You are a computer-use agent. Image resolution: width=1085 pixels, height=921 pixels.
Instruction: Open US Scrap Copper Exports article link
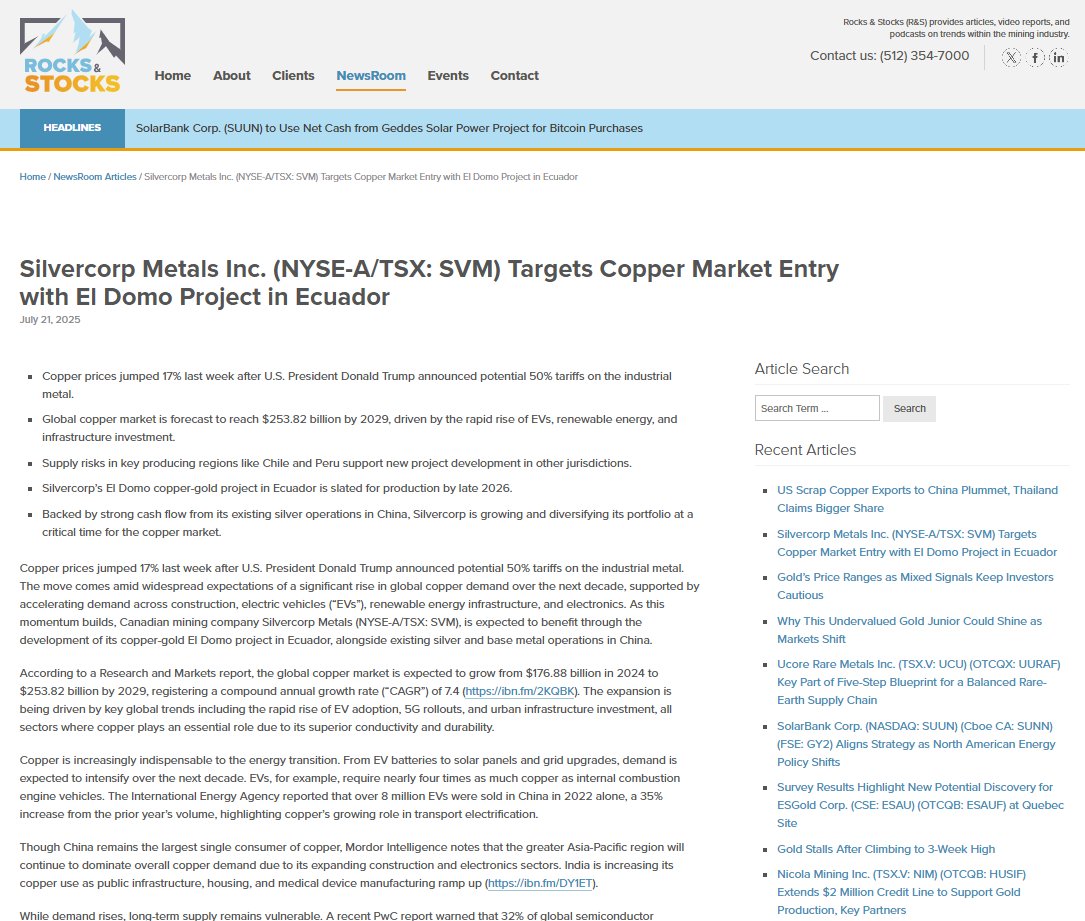click(917, 499)
